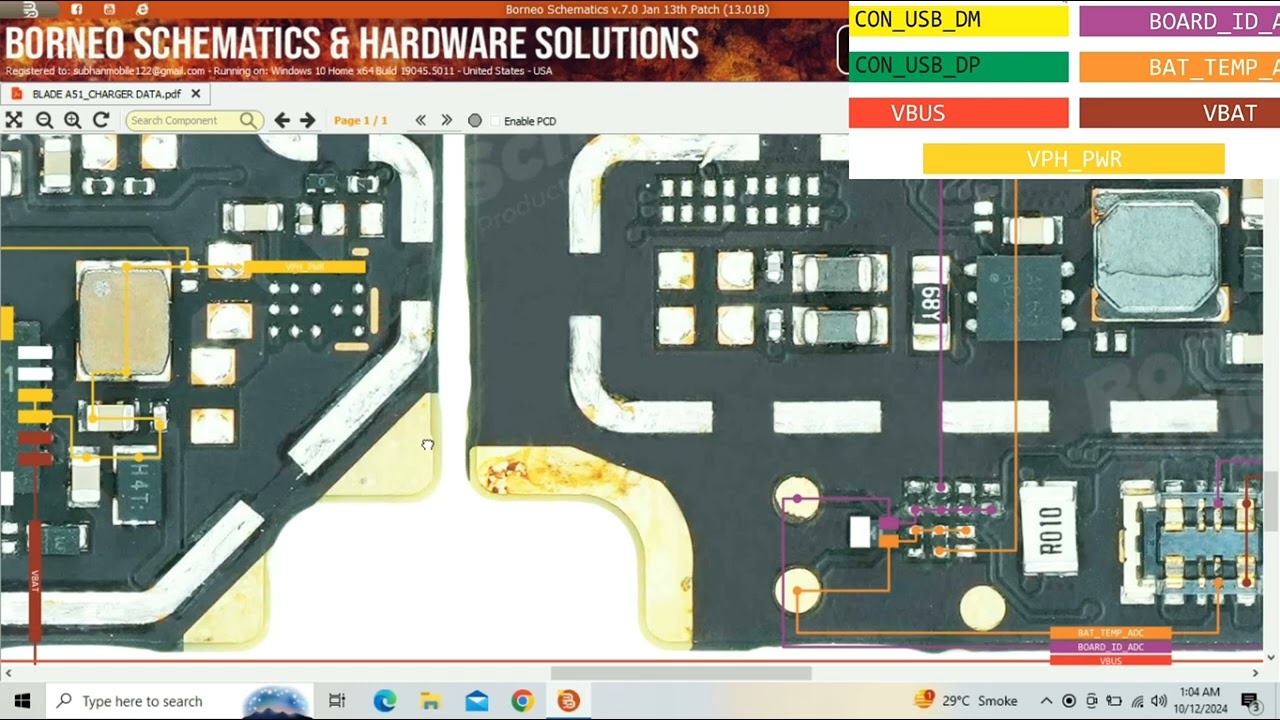Click the Page 1 / 1 indicator
Viewport: 1280px width, 720px height.
[360, 121]
